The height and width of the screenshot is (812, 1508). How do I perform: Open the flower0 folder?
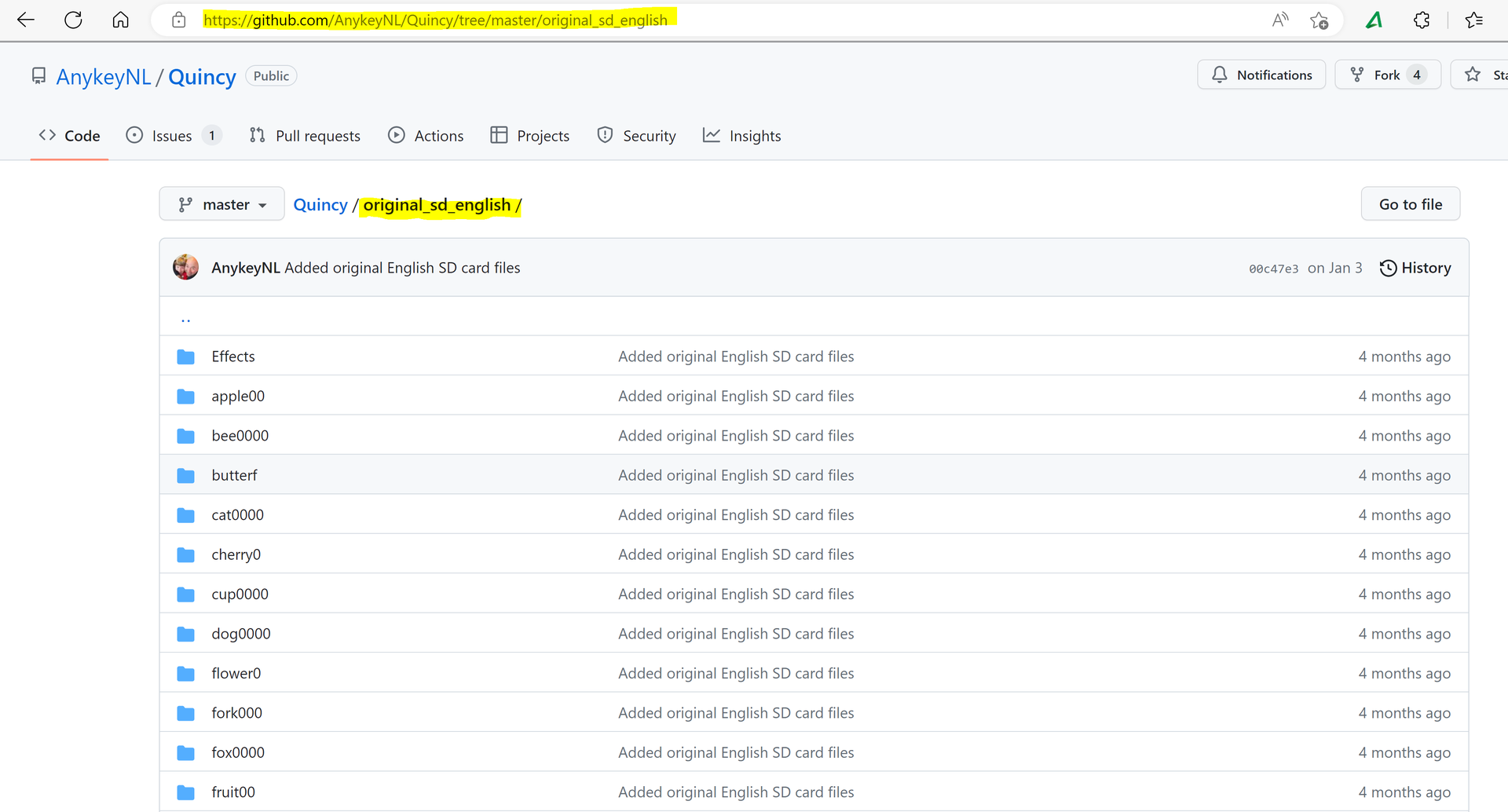[x=236, y=674]
